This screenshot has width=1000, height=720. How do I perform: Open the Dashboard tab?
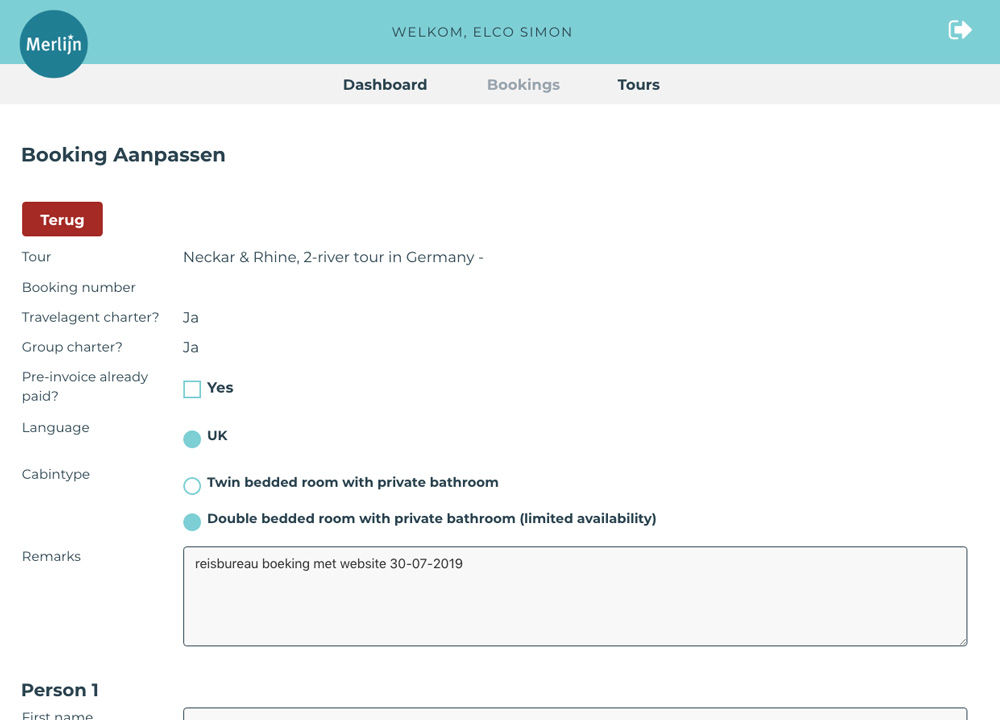(x=385, y=85)
